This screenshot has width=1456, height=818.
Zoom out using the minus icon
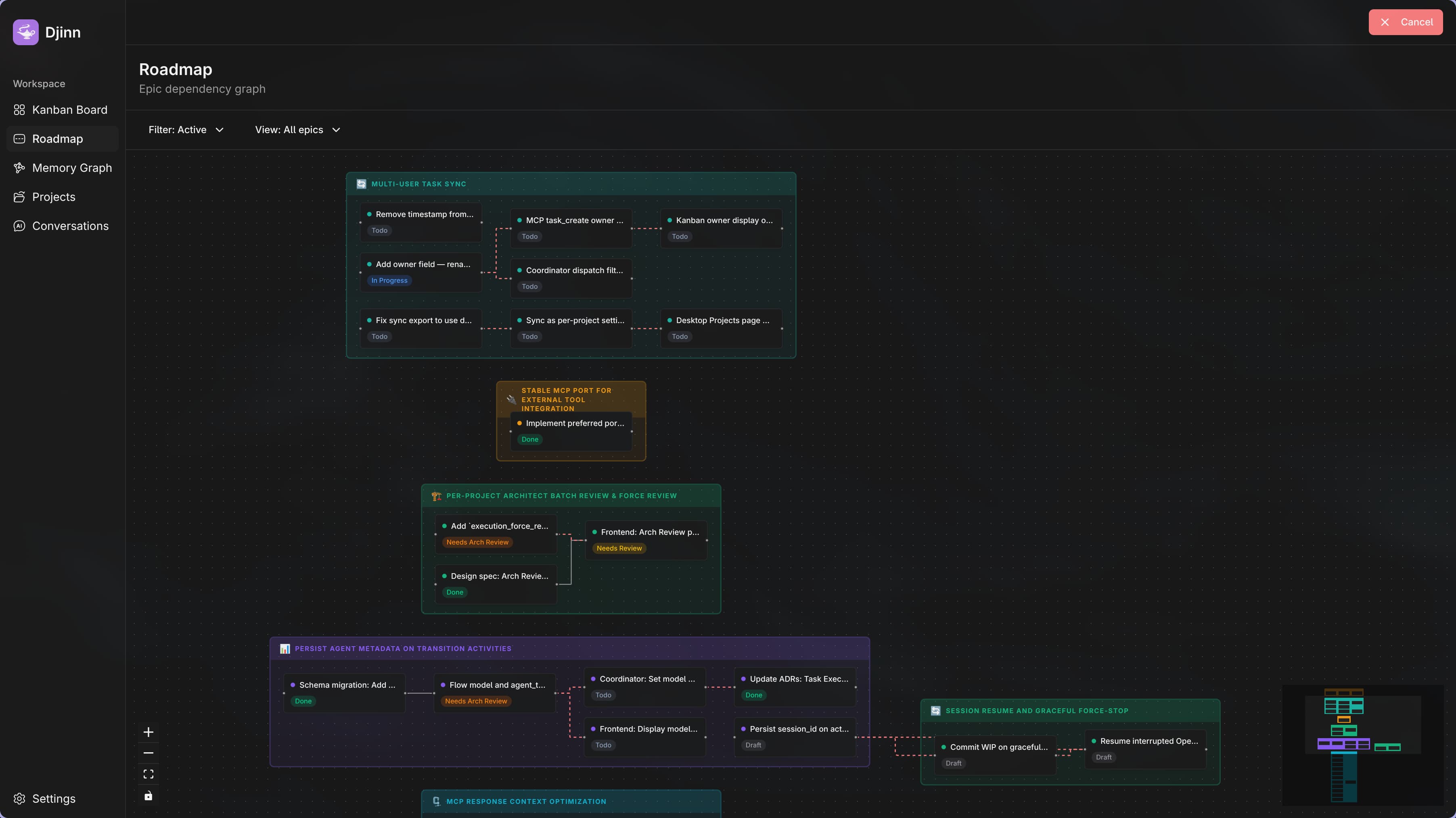pos(148,753)
